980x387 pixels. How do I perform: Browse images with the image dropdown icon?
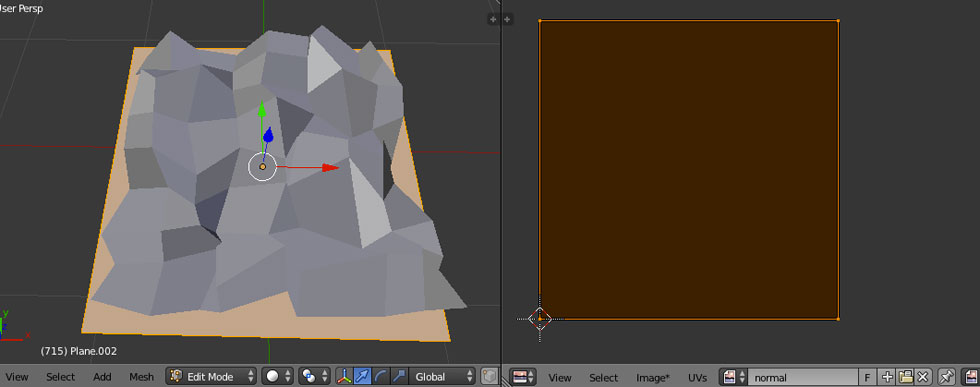point(734,377)
